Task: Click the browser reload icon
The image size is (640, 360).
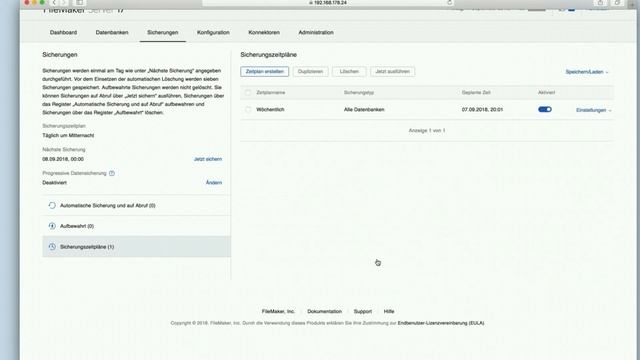Action: pos(449,2)
